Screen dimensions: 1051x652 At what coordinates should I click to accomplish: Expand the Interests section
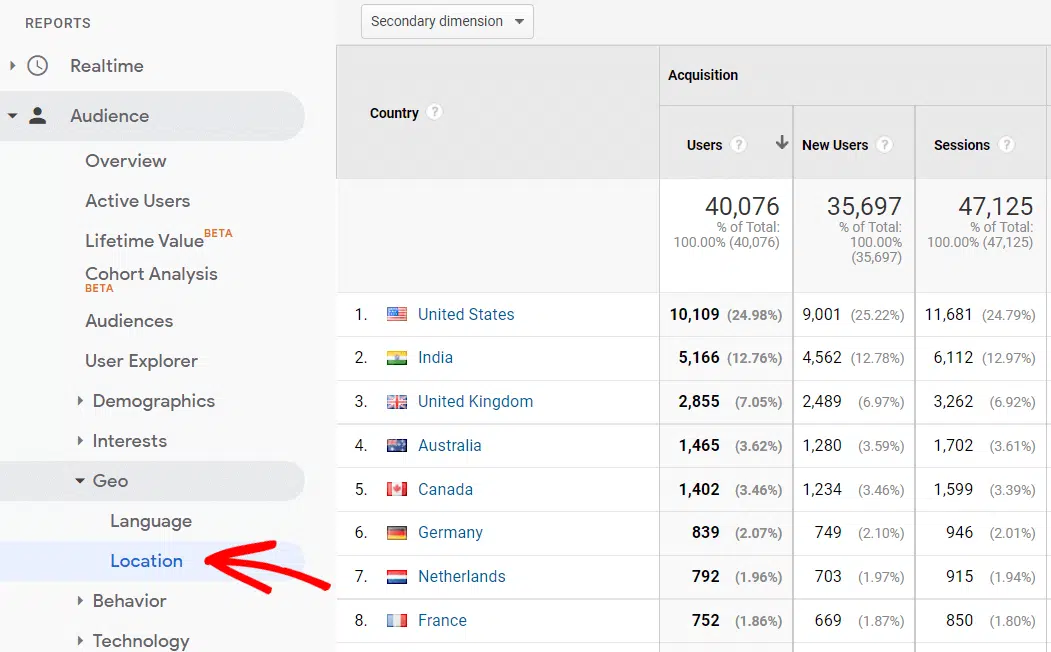129,441
